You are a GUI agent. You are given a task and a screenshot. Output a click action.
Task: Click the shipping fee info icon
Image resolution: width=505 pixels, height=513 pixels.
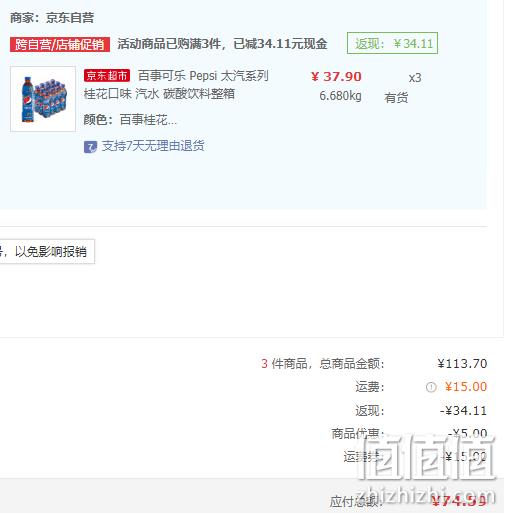coord(431,387)
